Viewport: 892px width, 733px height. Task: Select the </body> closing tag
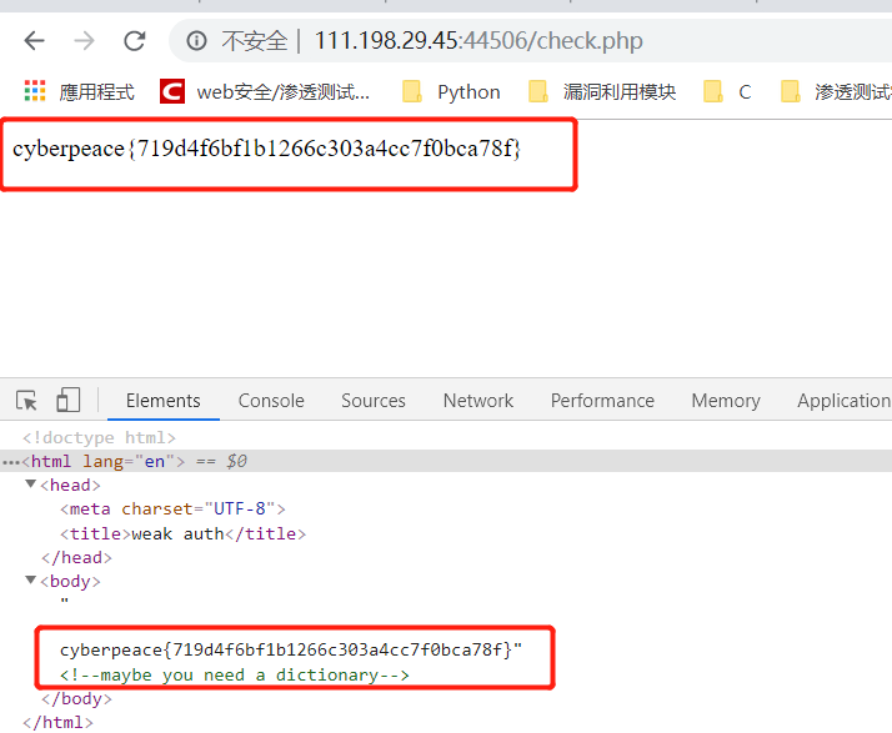point(77,699)
